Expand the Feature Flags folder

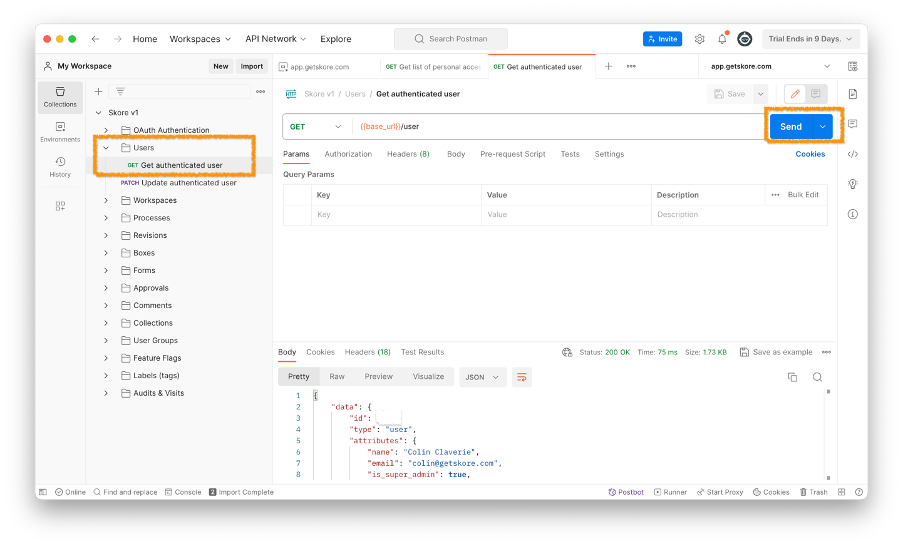click(106, 358)
